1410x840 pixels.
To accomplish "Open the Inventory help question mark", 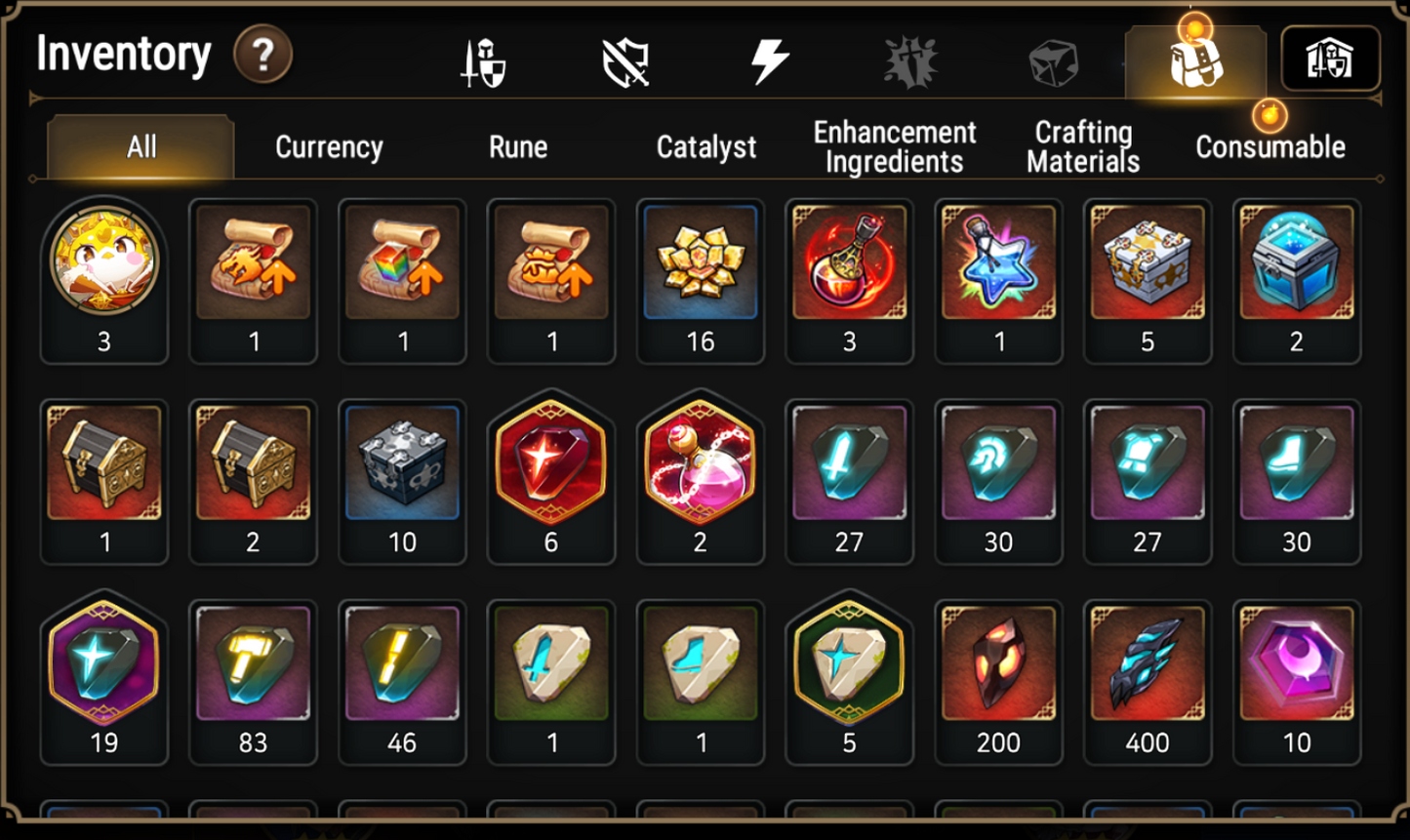I will [x=262, y=55].
